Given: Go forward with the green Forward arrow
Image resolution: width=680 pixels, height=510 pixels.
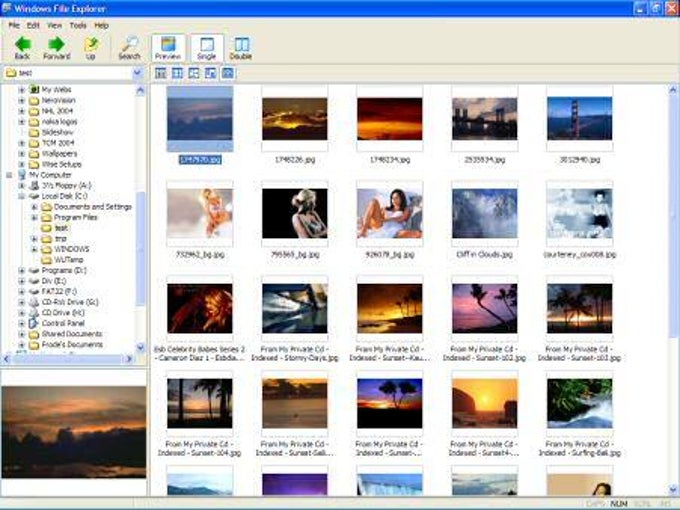Looking at the screenshot, I should click(56, 47).
